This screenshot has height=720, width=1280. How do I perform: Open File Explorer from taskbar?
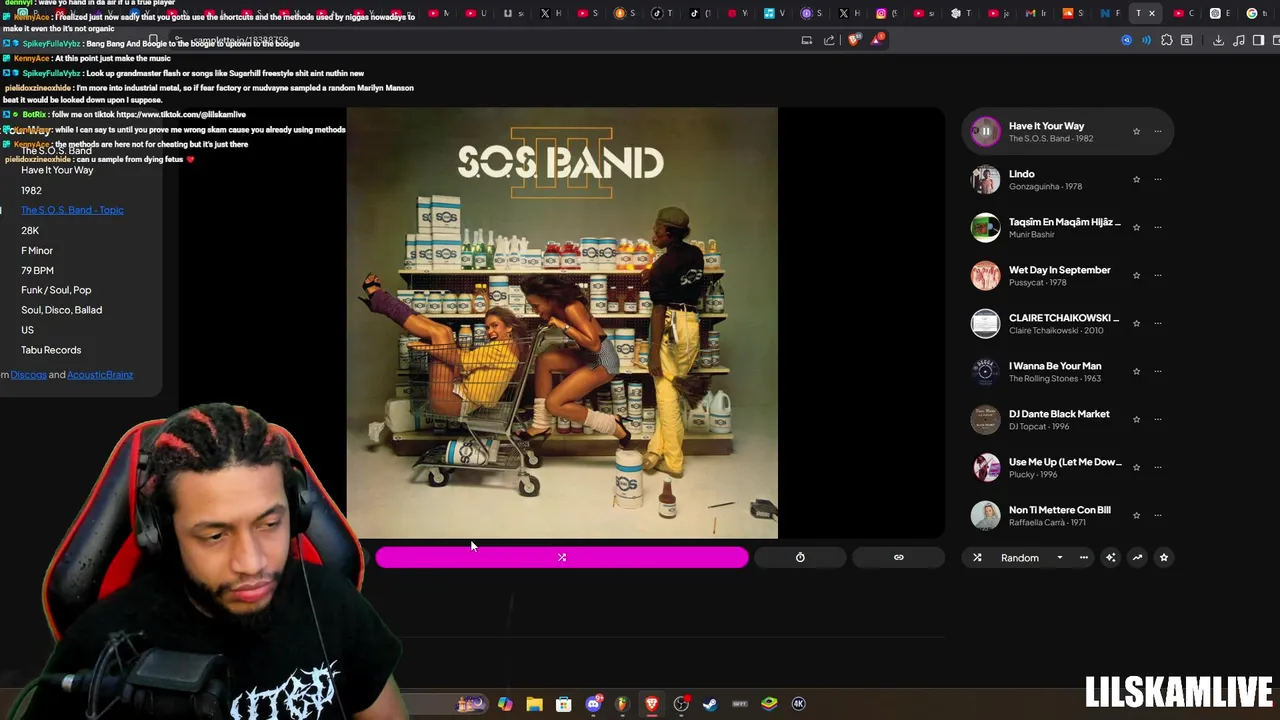(x=534, y=704)
